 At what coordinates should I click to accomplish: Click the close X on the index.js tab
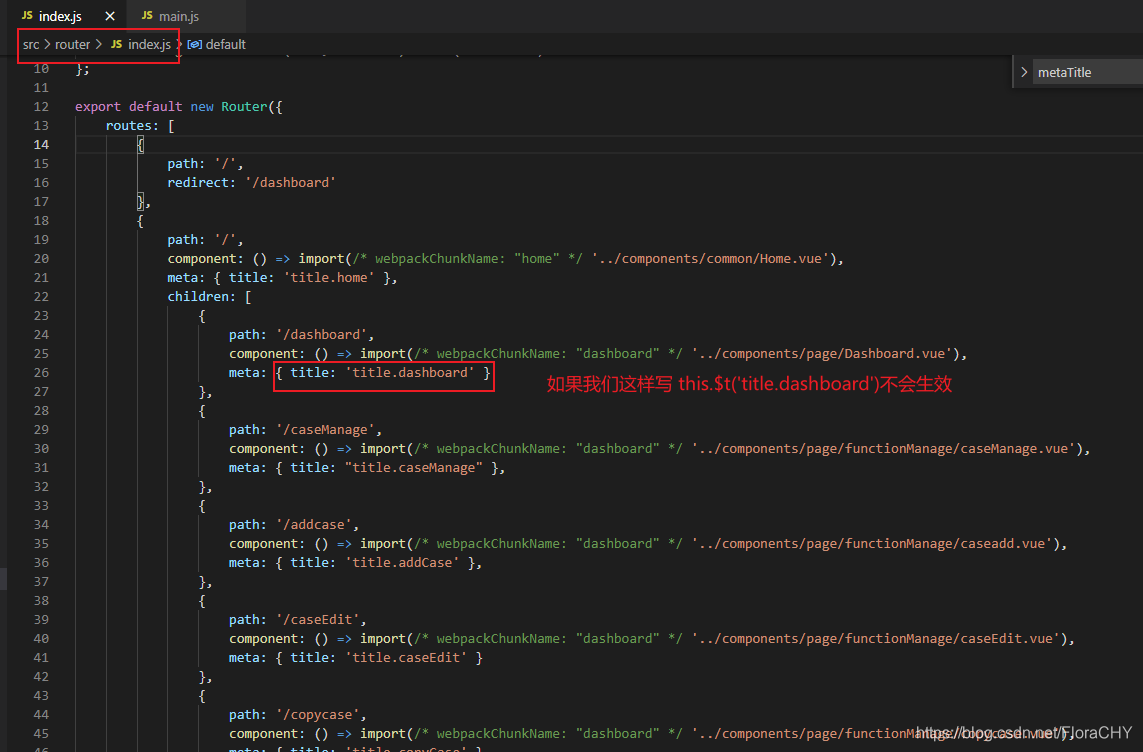(110, 15)
